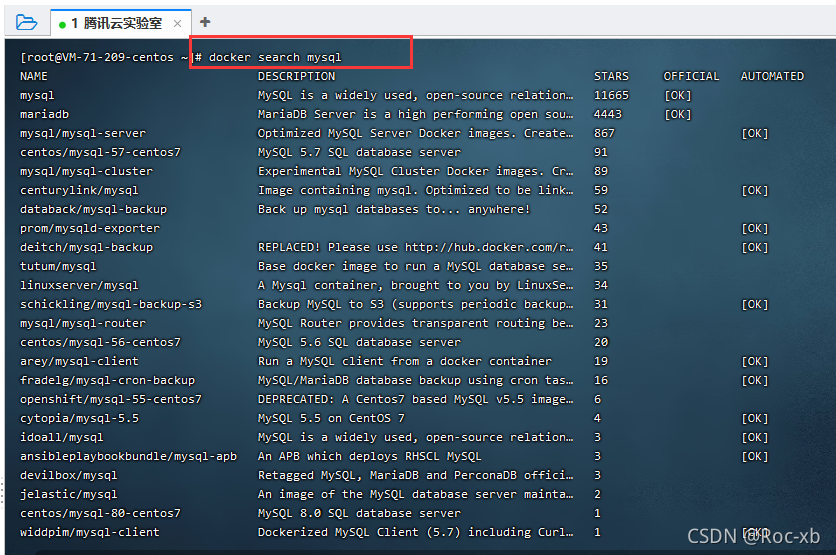Select mysql/mysql-router image name
This screenshot has height=555, width=836.
(83, 323)
